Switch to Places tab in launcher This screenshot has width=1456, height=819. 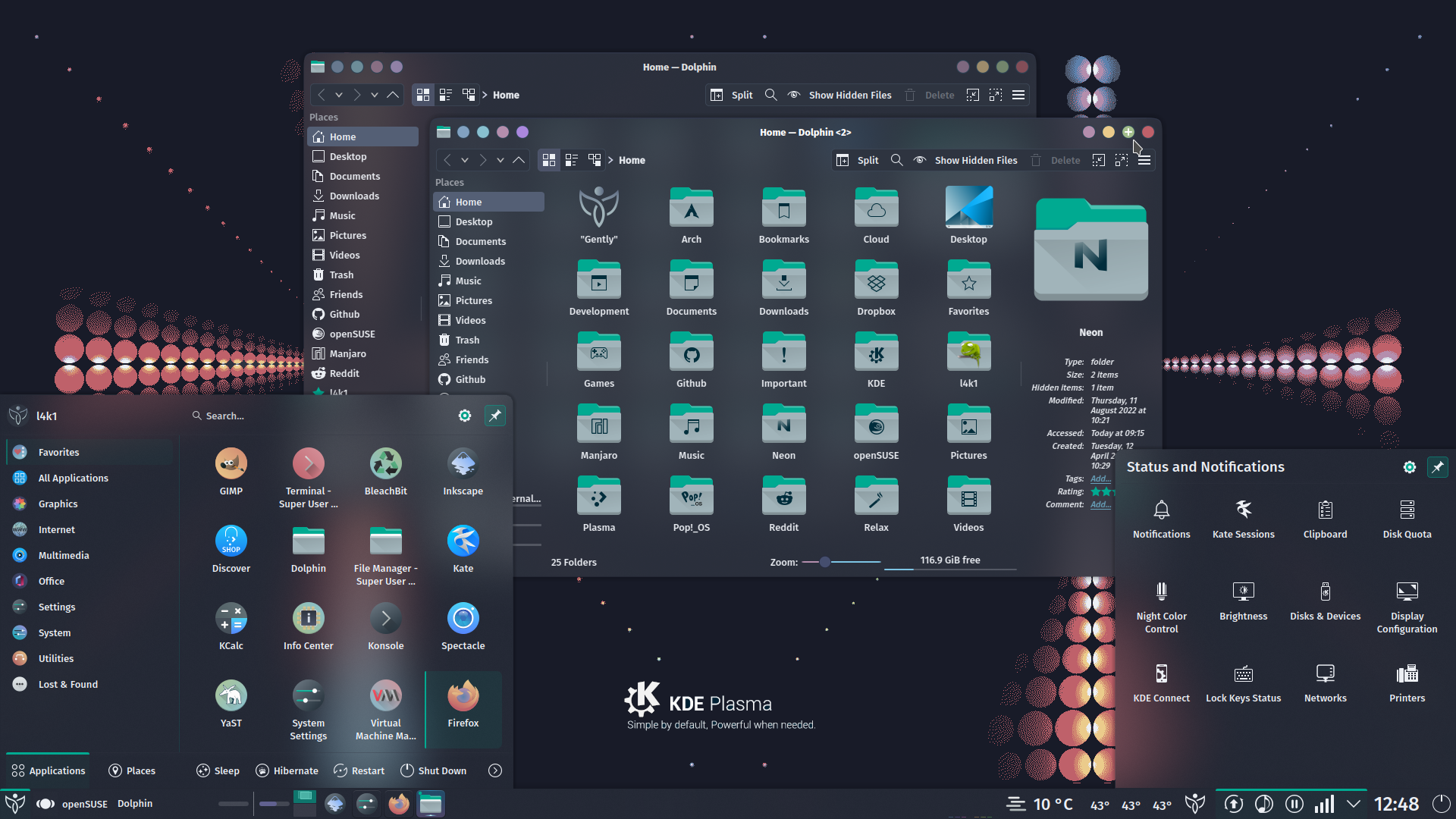click(x=132, y=770)
